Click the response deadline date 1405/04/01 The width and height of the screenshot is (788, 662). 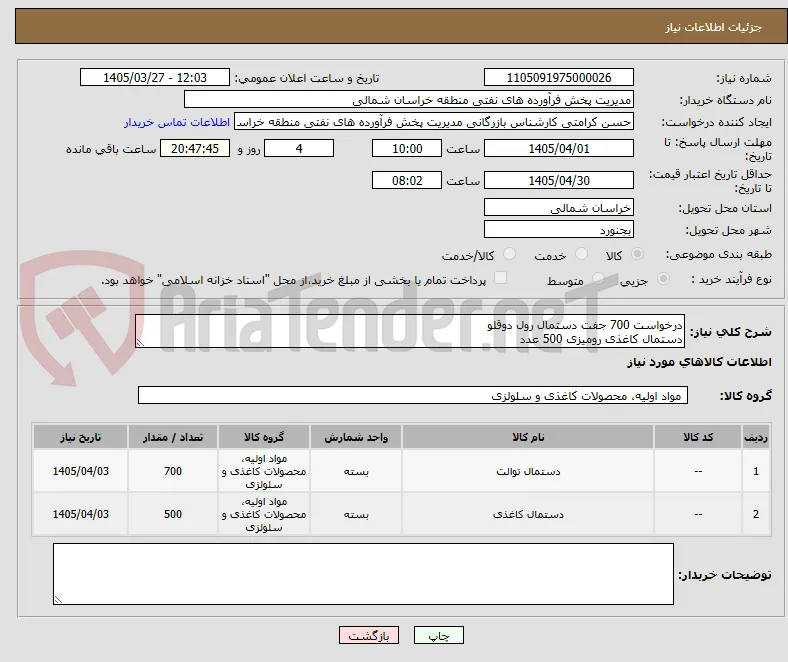(x=558, y=148)
